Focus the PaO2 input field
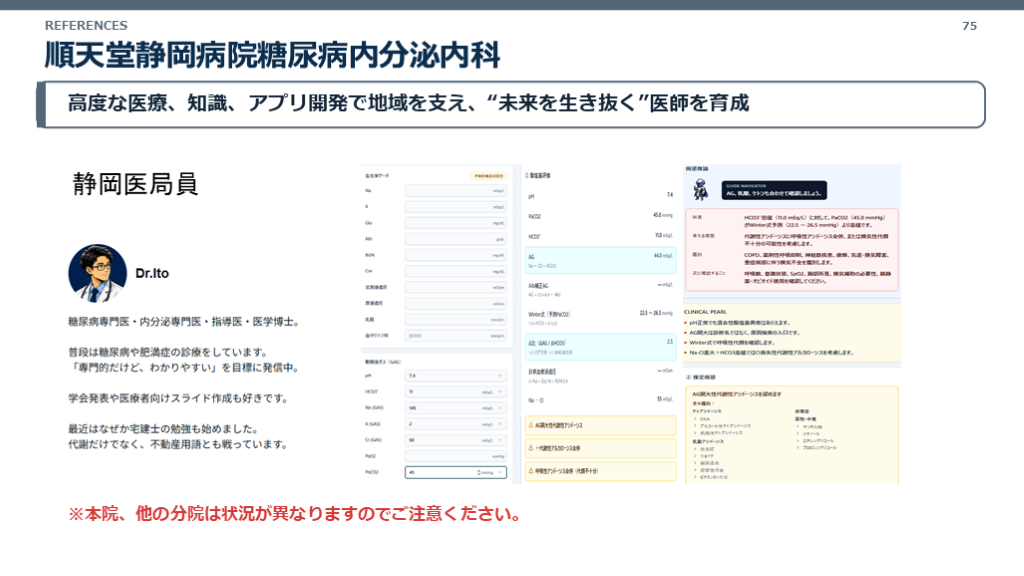Screen dimensions: 1024x576 tap(456, 456)
